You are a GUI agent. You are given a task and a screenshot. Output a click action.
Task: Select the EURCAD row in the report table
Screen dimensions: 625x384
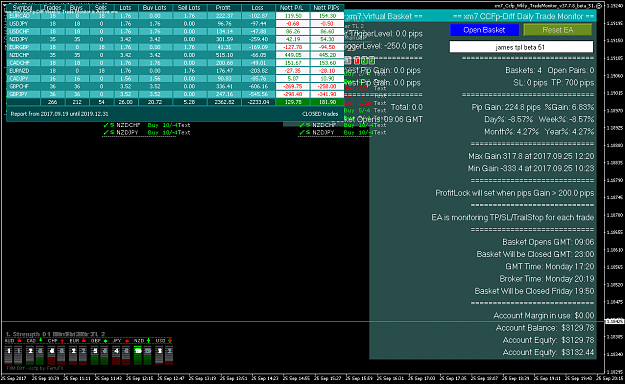[175, 16]
